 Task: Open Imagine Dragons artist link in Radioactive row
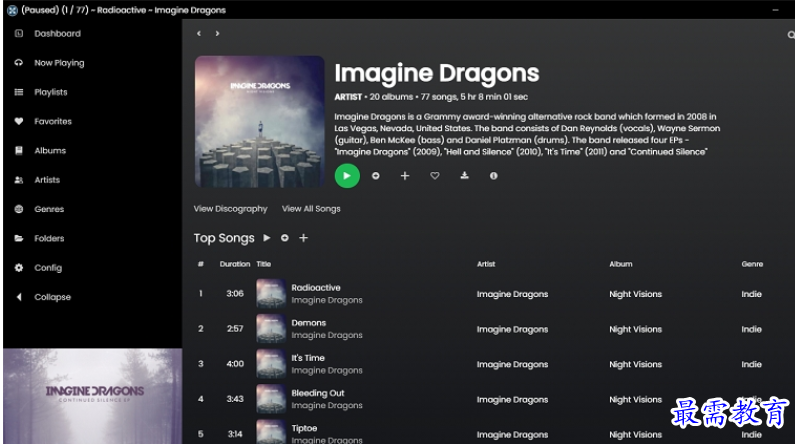tap(512, 294)
